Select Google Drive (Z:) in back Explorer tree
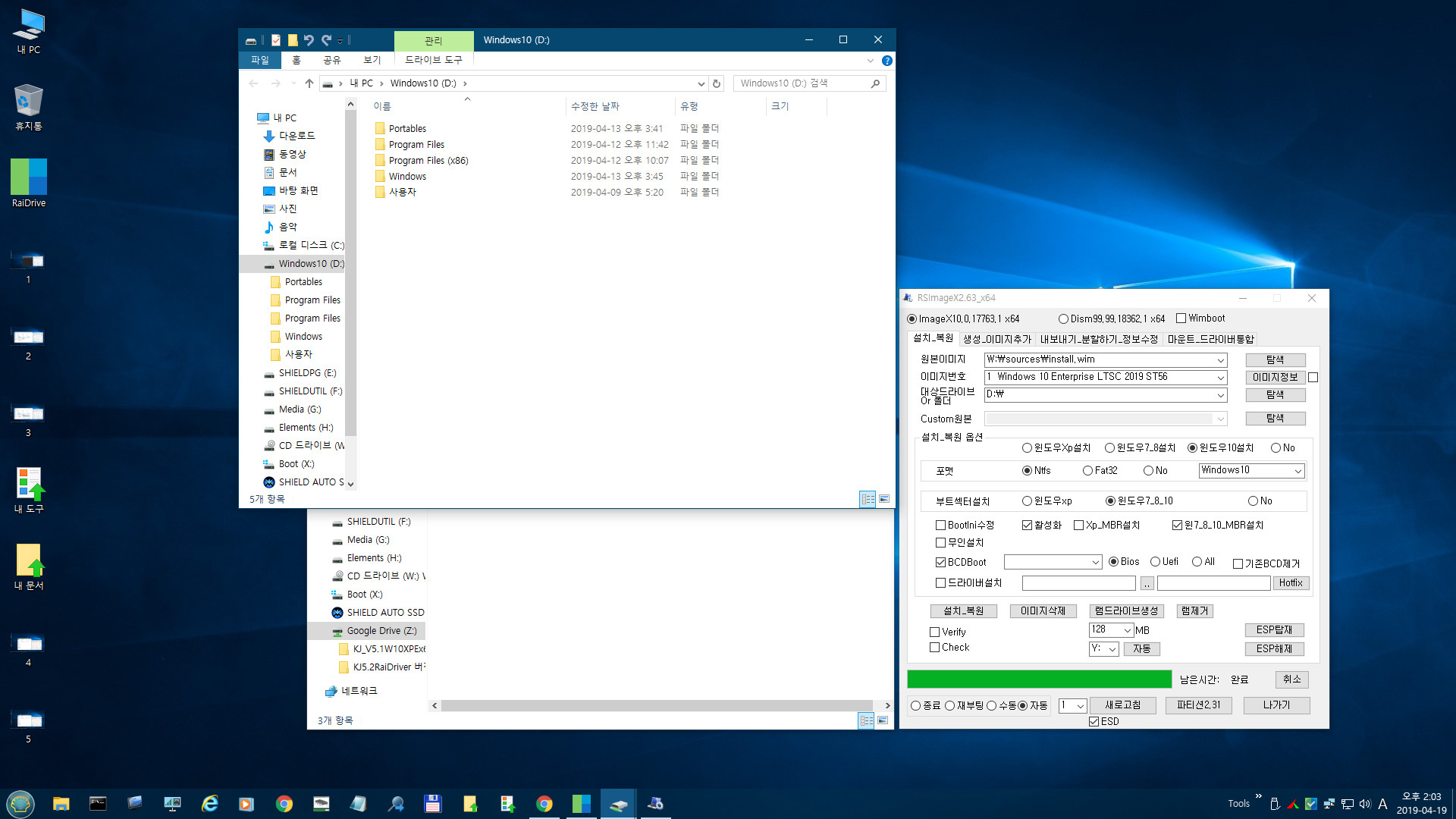Viewport: 1456px width, 819px height. 381,631
